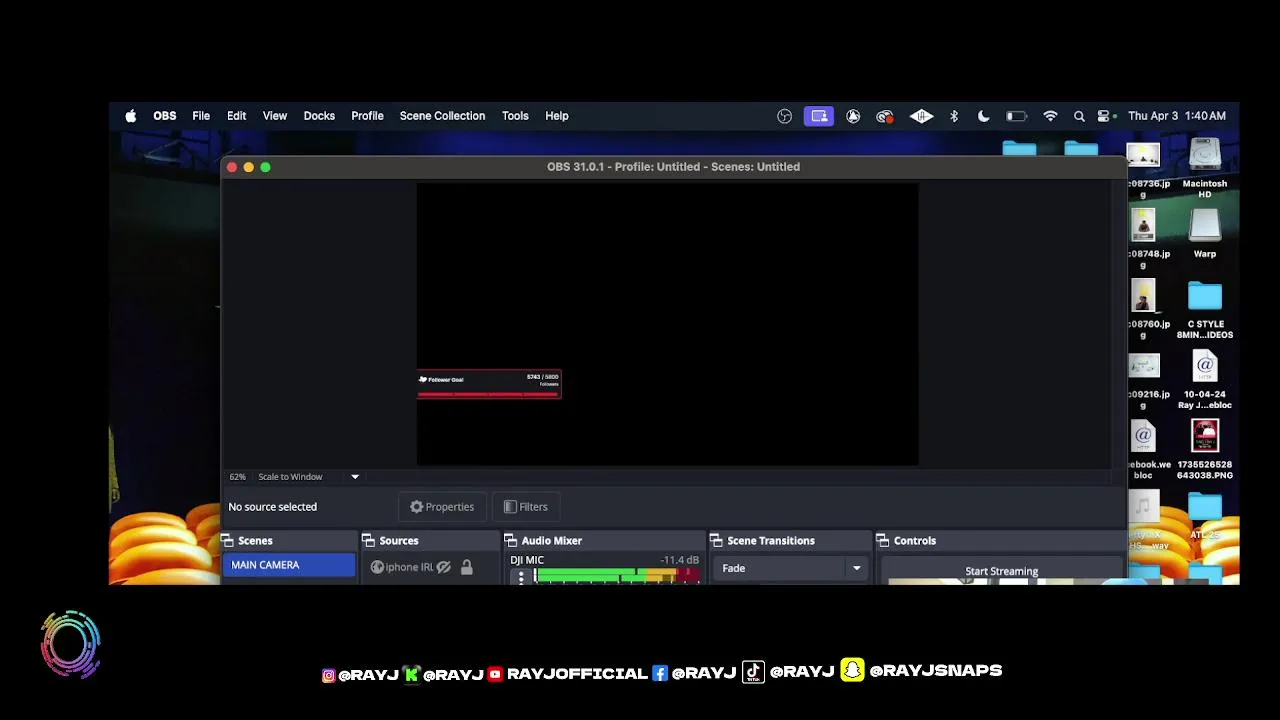Open the View menu
The image size is (1280, 720).
(274, 116)
